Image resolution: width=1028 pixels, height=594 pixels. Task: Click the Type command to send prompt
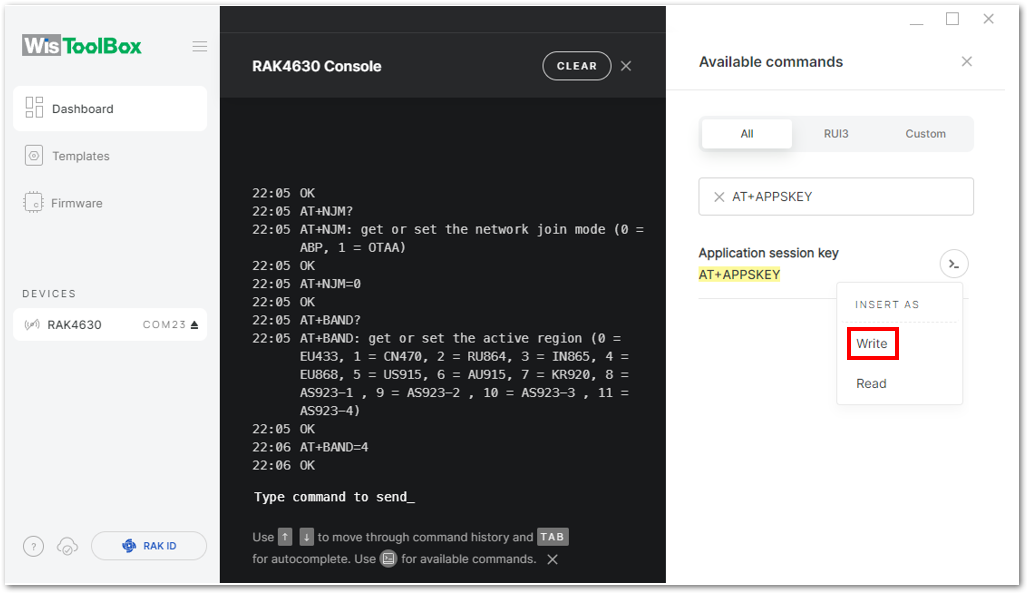pos(334,497)
